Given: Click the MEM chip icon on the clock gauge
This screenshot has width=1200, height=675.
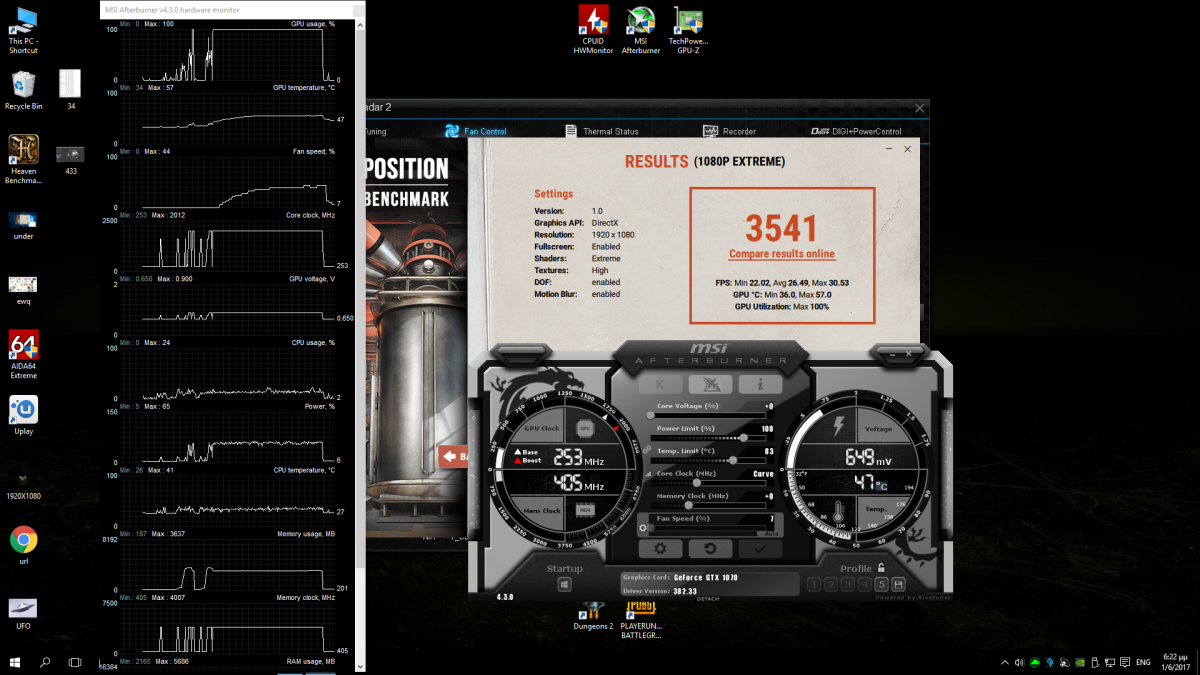Looking at the screenshot, I should [x=585, y=509].
